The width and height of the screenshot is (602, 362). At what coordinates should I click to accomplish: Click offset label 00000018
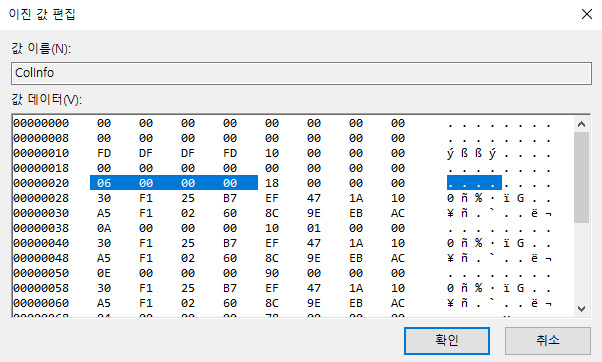coord(41,168)
